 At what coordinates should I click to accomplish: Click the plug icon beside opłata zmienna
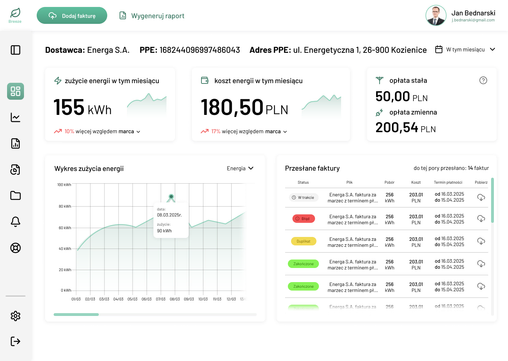[379, 113]
